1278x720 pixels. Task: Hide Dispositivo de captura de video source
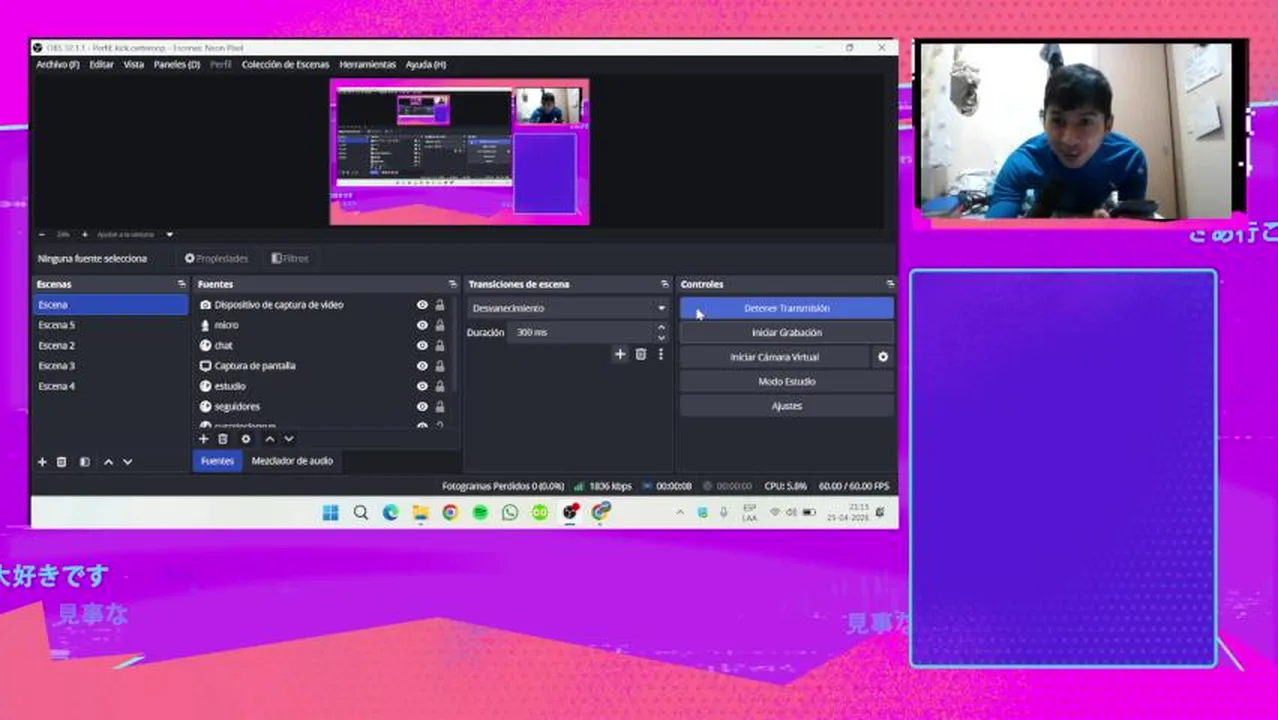422,305
